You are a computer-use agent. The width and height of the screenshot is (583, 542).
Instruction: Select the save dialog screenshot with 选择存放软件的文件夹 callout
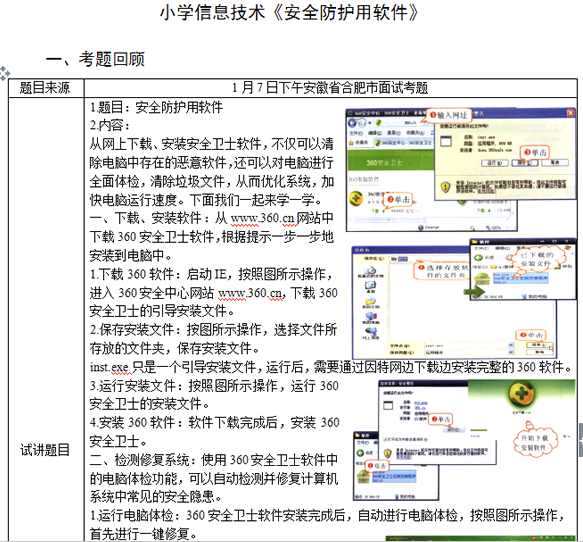pos(464,299)
